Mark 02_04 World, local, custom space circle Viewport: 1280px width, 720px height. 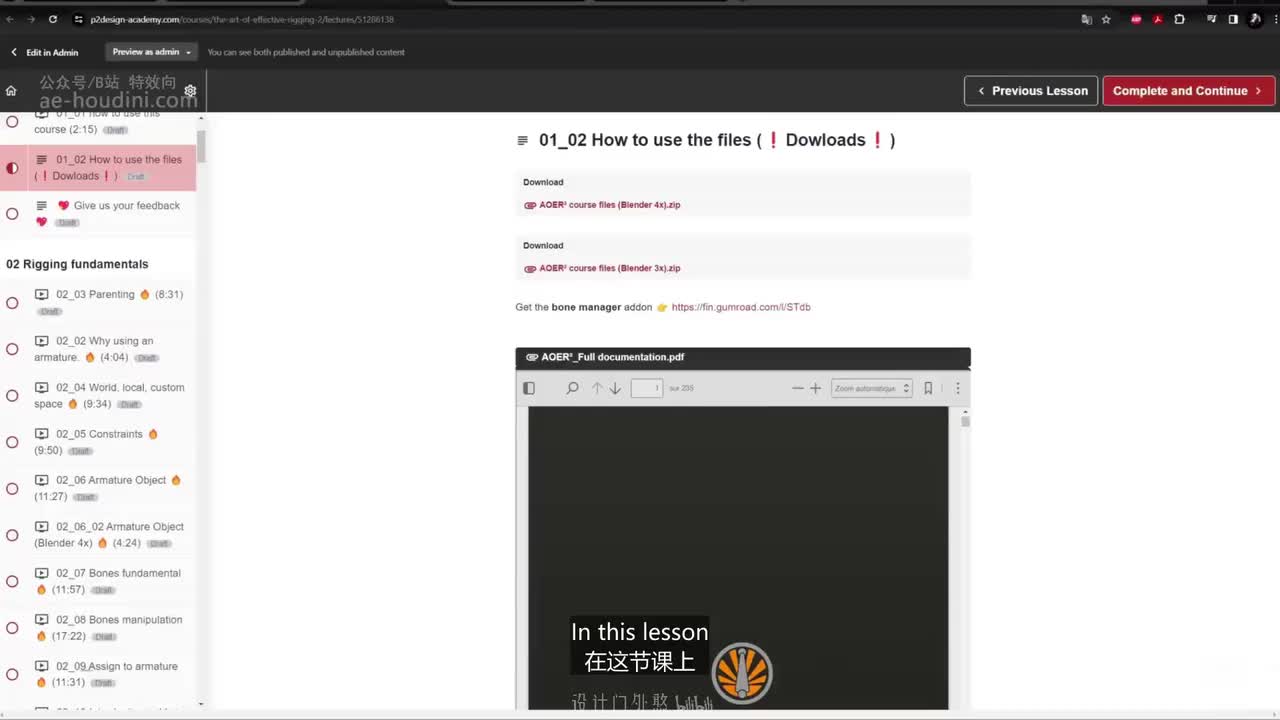12,396
